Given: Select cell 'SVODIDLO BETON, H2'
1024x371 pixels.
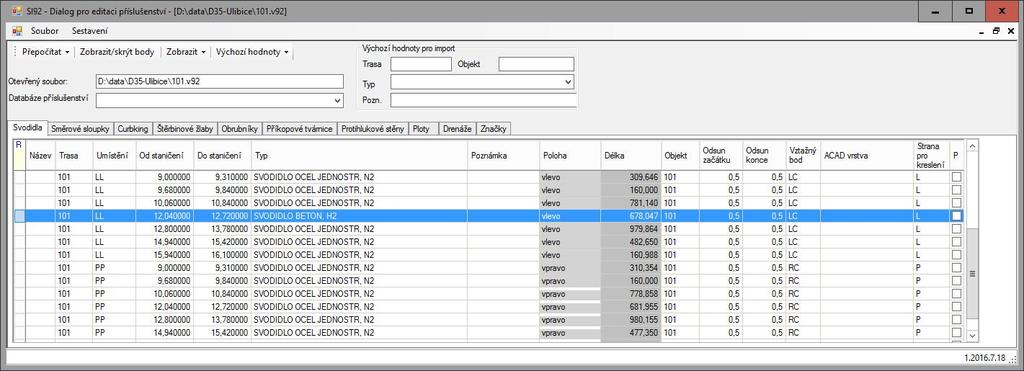Looking at the screenshot, I should (359, 216).
